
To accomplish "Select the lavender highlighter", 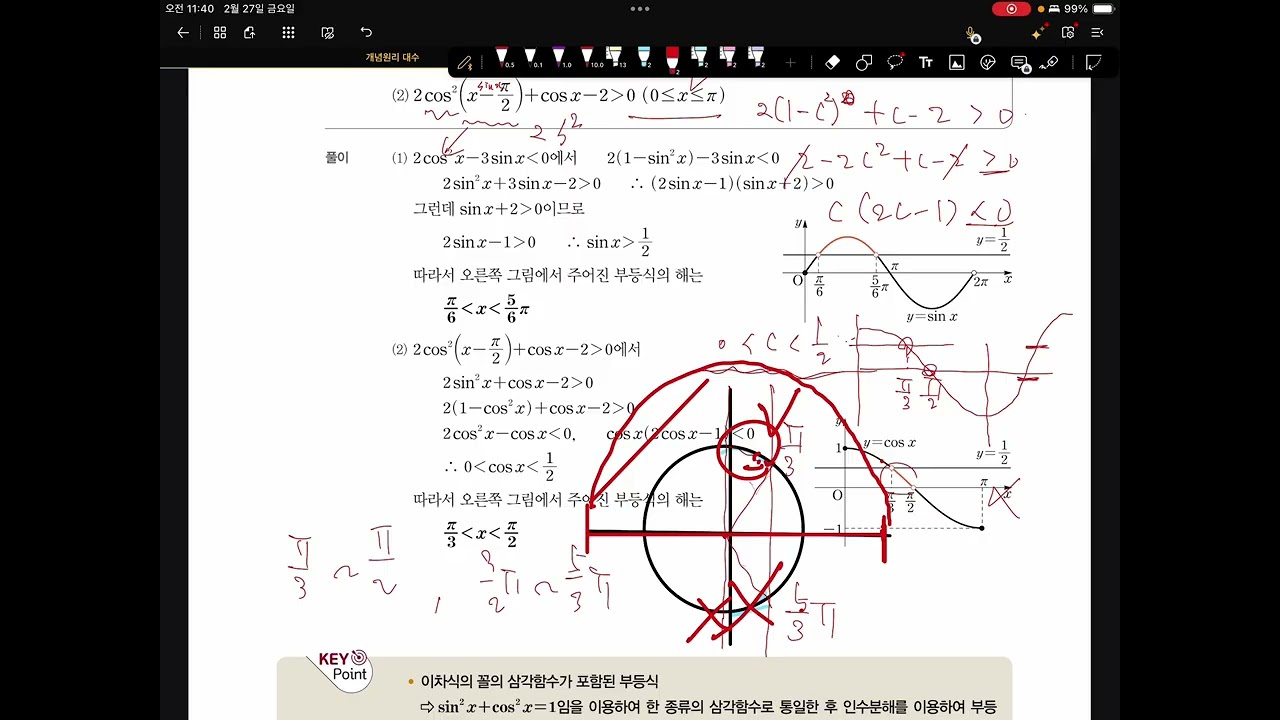I will 757,59.
